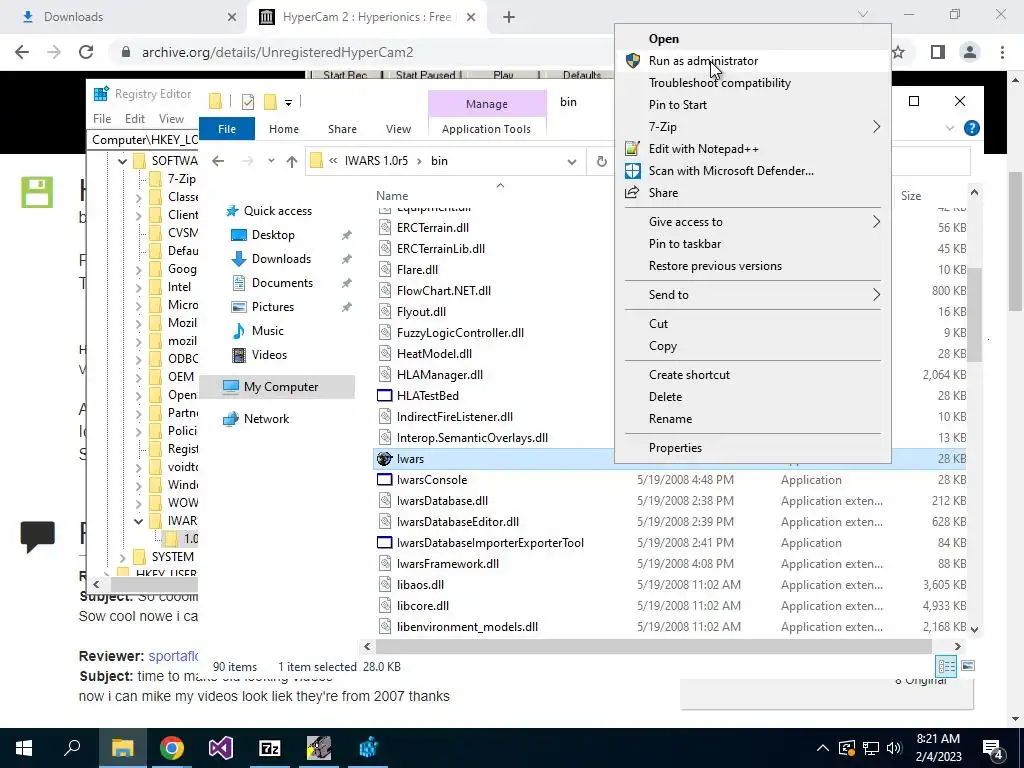The height and width of the screenshot is (768, 1024).
Task: Choose Open in the context menu
Action: 664,39
